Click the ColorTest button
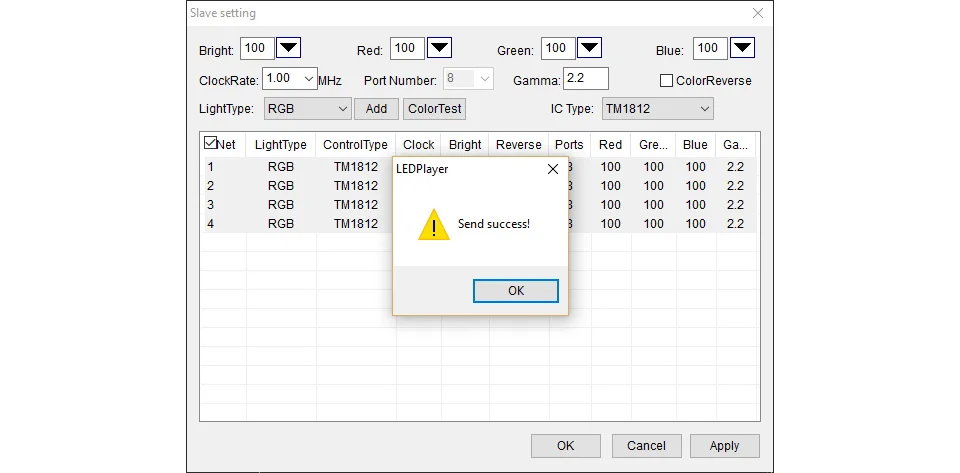Image resolution: width=960 pixels, height=473 pixels. 435,109
